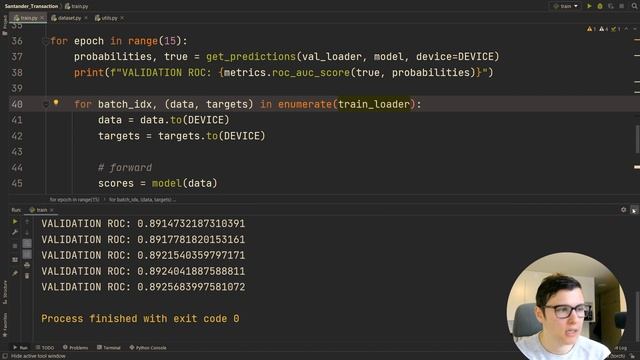This screenshot has width=640, height=360.
Task: Toggle tool window bars status bar icon
Action: coord(5,356)
